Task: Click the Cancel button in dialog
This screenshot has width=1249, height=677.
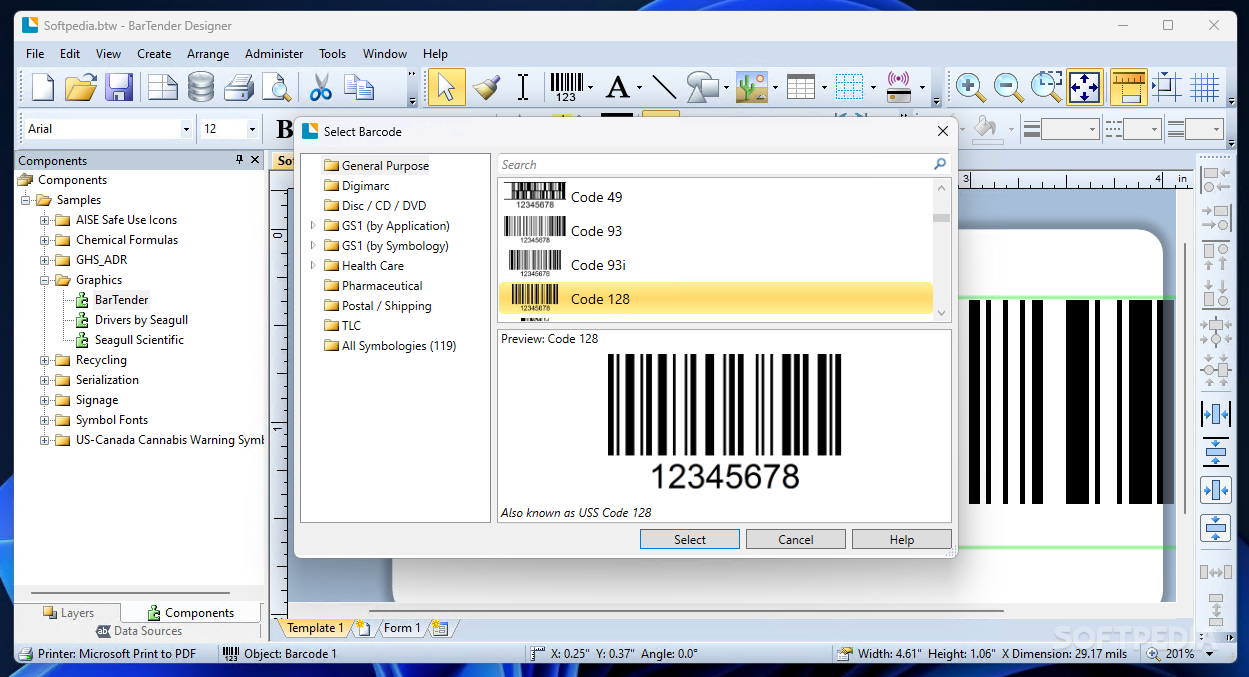Action: tap(796, 539)
